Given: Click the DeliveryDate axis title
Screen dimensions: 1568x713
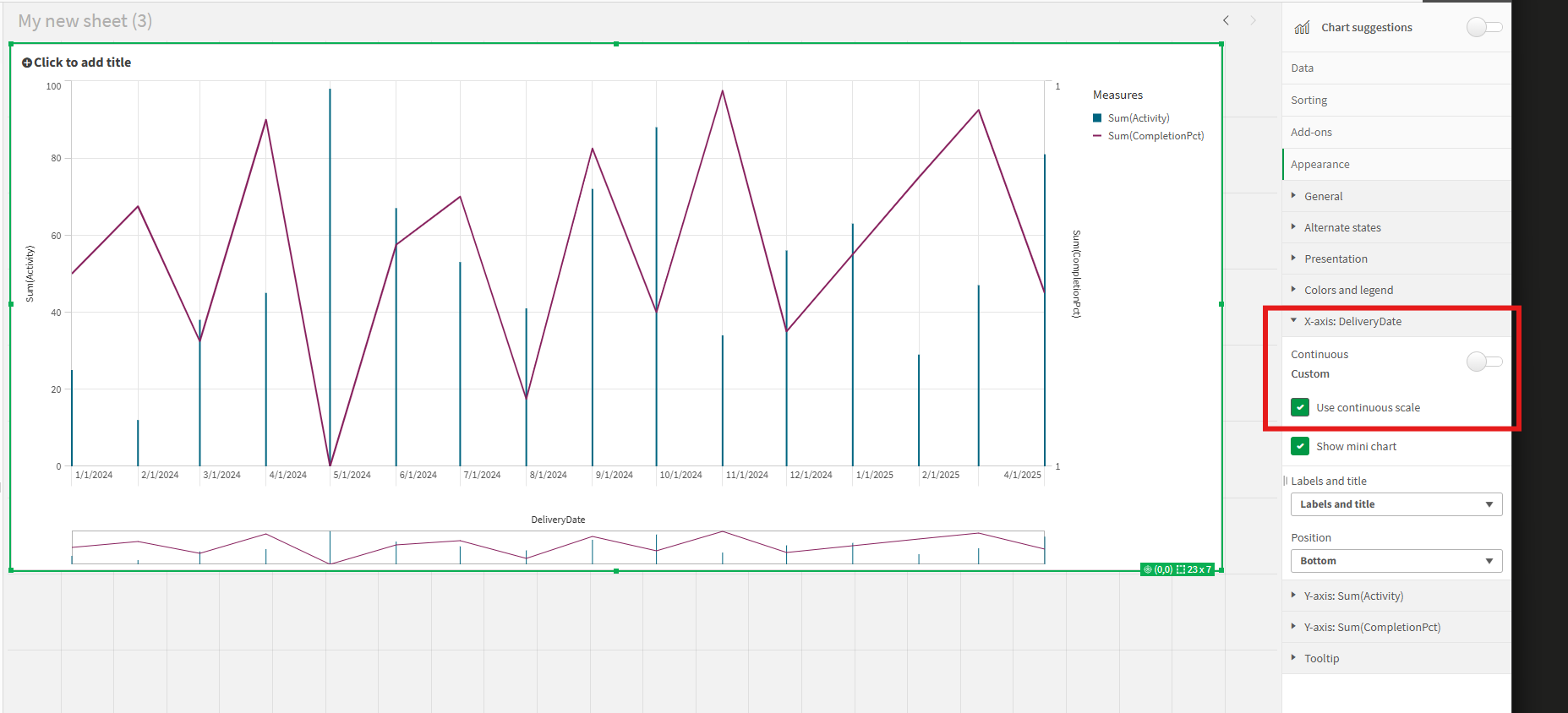Looking at the screenshot, I should click(x=558, y=520).
